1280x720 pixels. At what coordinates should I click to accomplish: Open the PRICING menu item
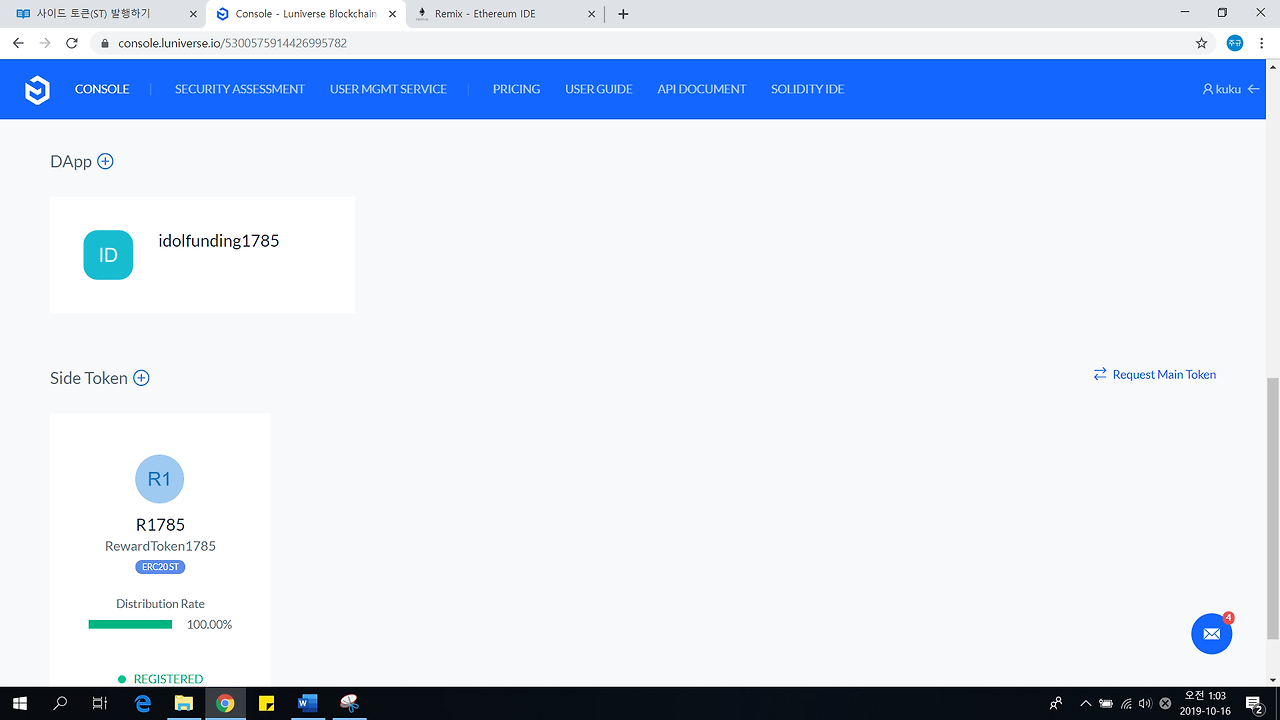coord(516,89)
